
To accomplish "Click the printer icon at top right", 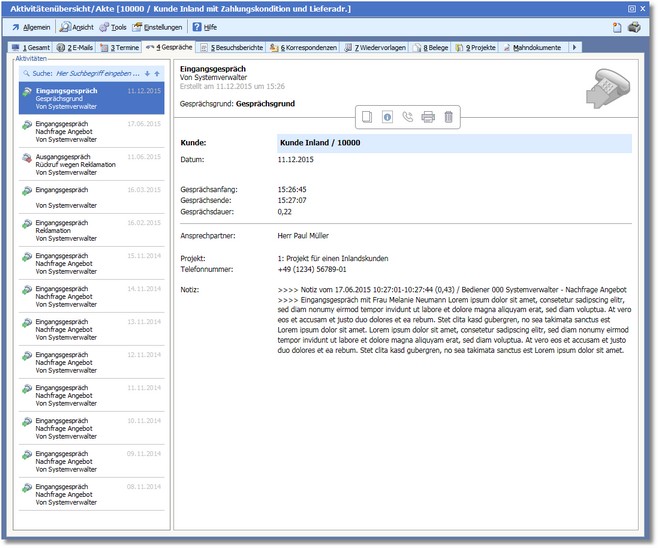I will 635,27.
